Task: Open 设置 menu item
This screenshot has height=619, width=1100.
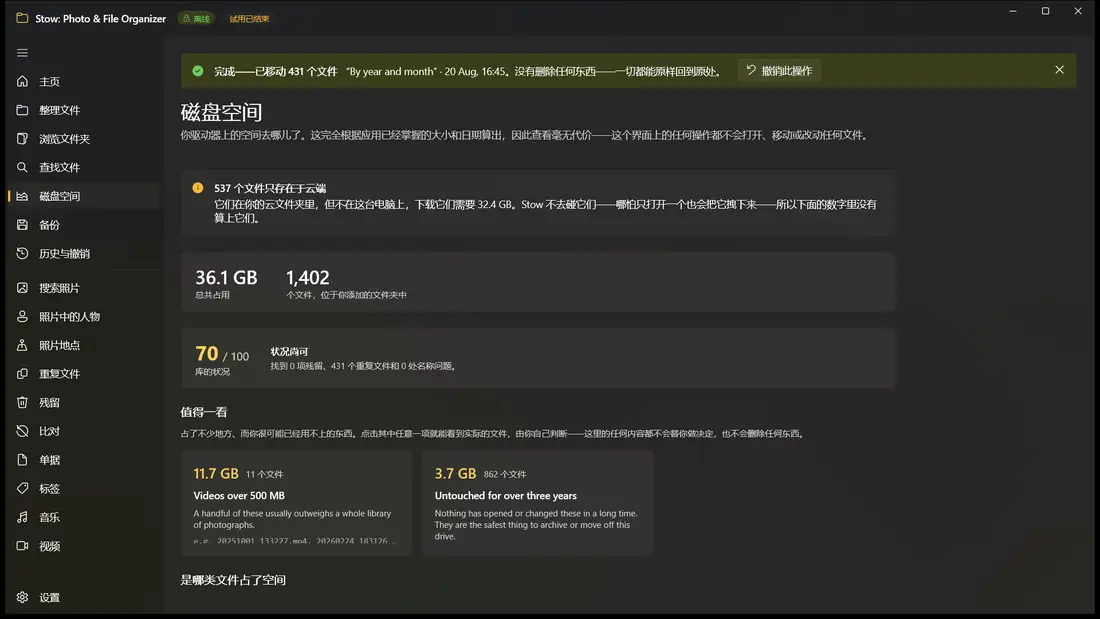Action: click(x=84, y=597)
